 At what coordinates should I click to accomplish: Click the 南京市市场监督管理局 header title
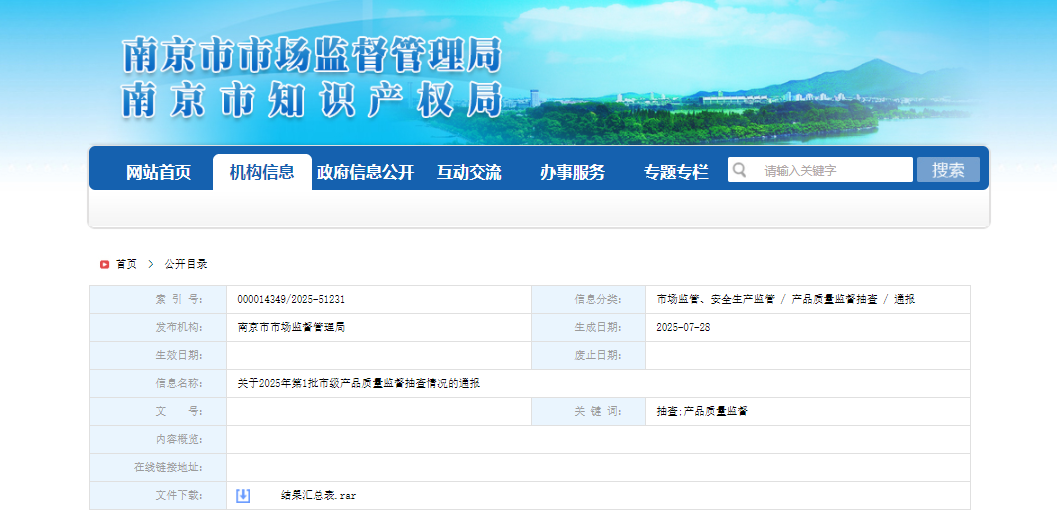pos(312,56)
